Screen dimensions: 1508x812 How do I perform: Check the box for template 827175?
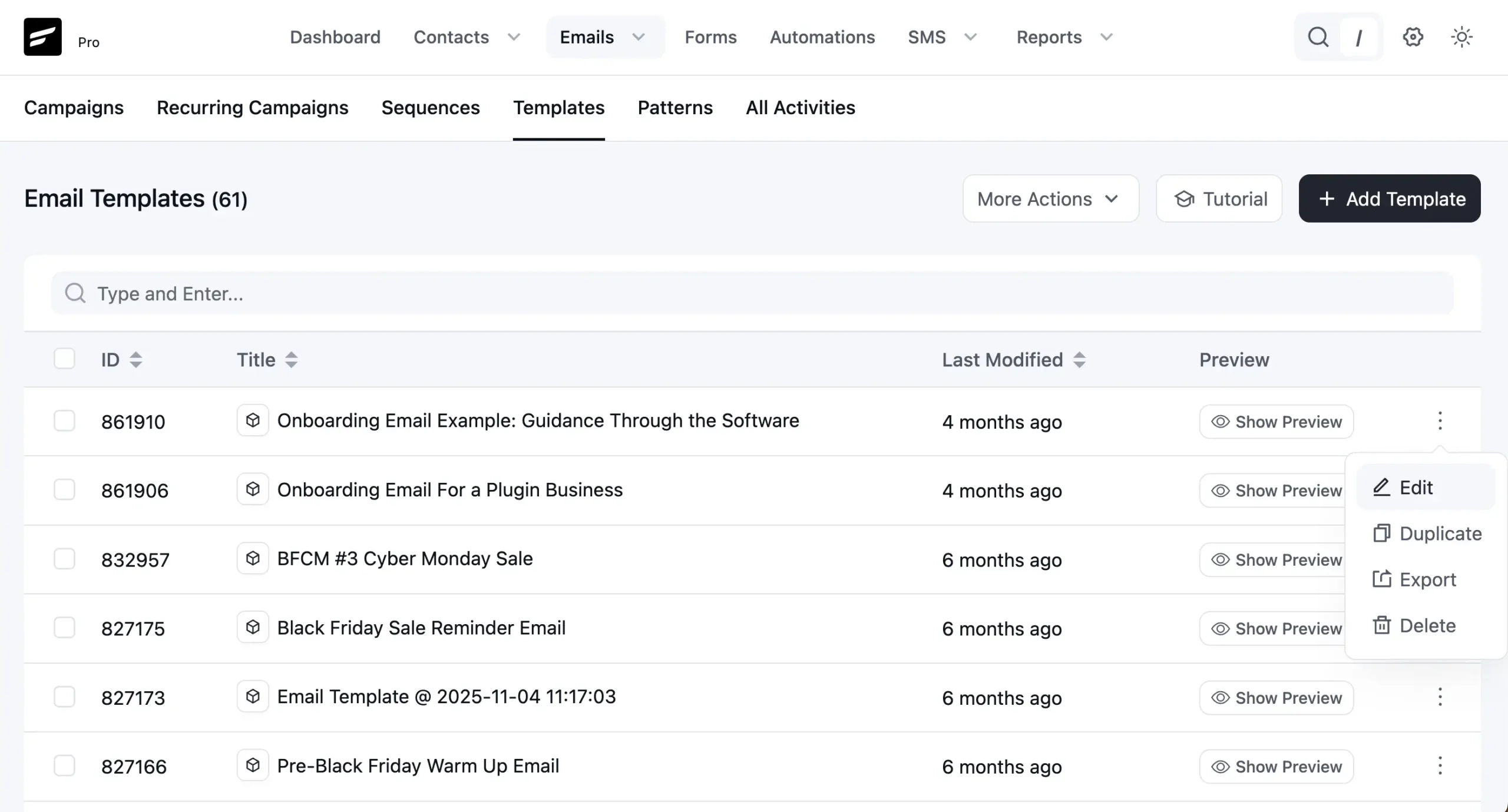[64, 628]
